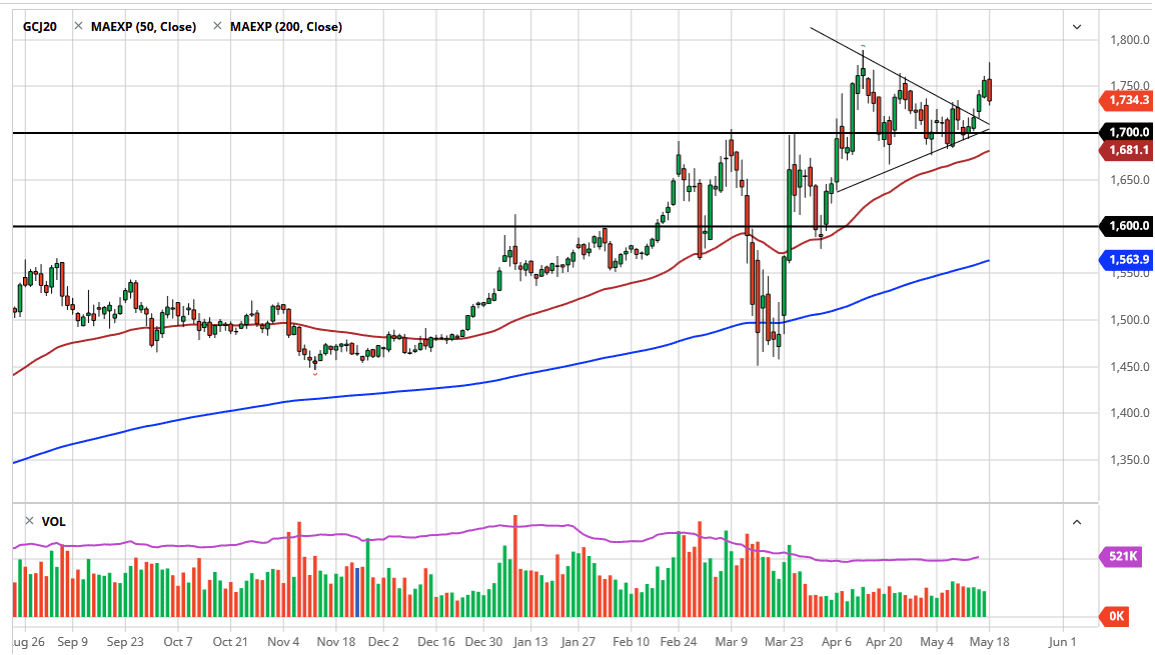
Task: Click the Dec 16 date label
Action: (436, 642)
